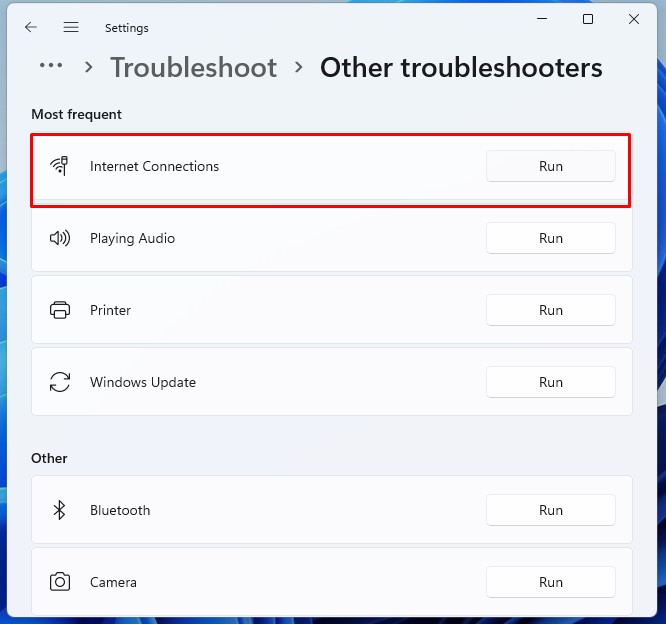666x624 pixels.
Task: Click the Internet Connections network icon
Action: pyautogui.click(x=59, y=166)
